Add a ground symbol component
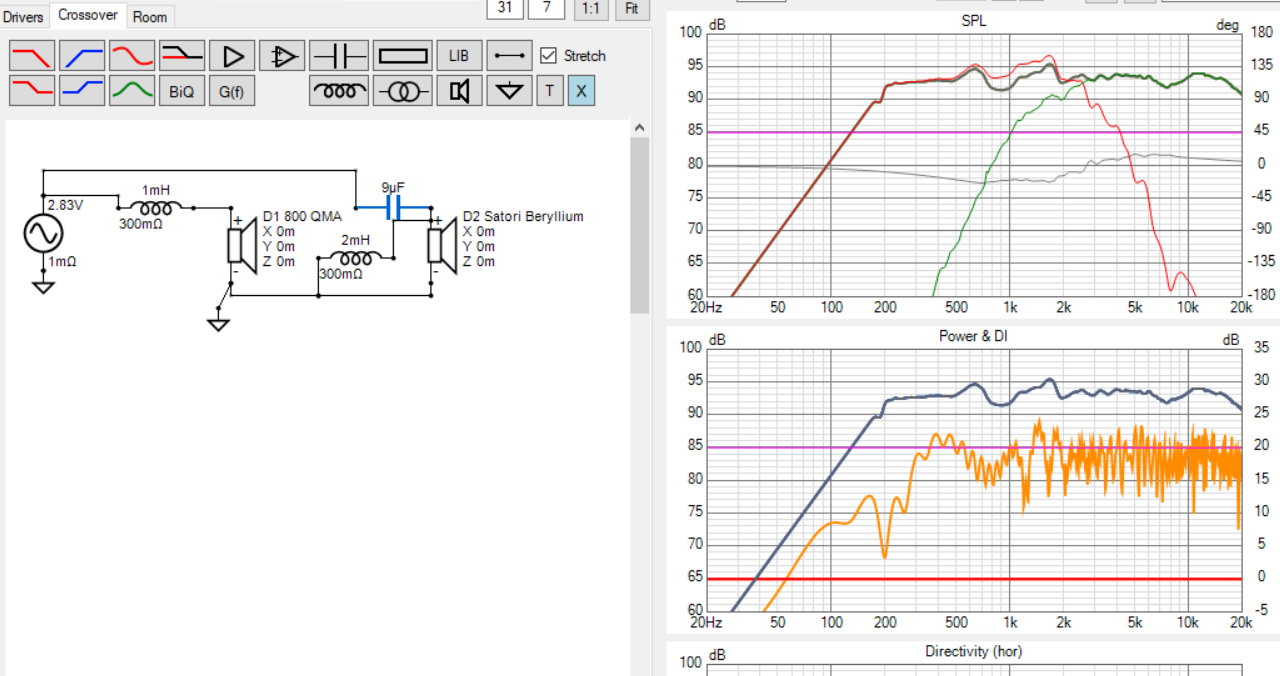 pos(511,91)
